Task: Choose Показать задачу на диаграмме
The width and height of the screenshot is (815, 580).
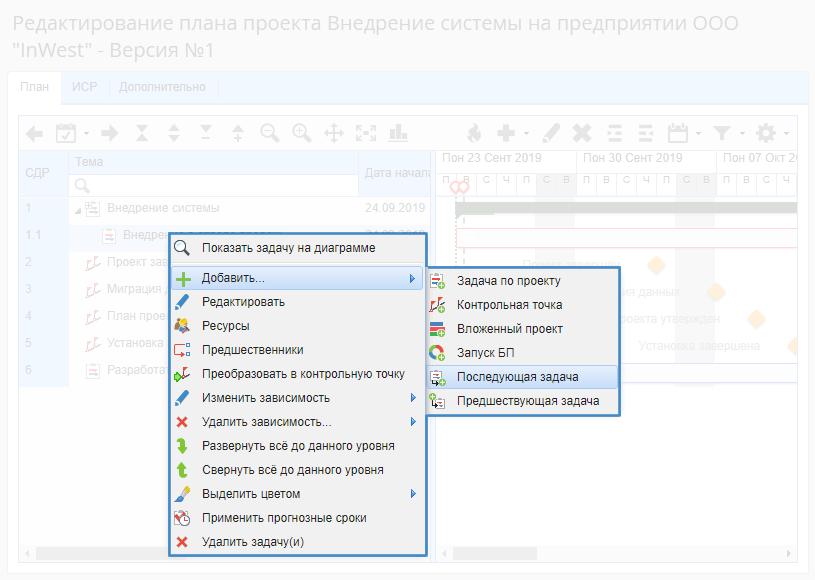Action: [x=288, y=248]
